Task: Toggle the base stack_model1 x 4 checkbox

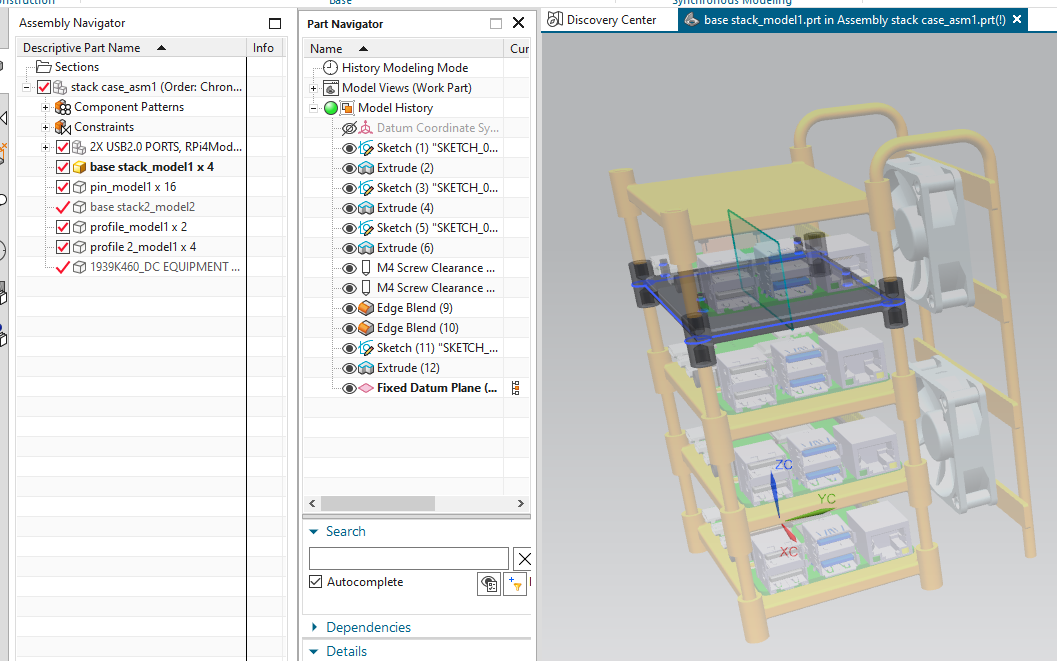Action: [x=63, y=167]
